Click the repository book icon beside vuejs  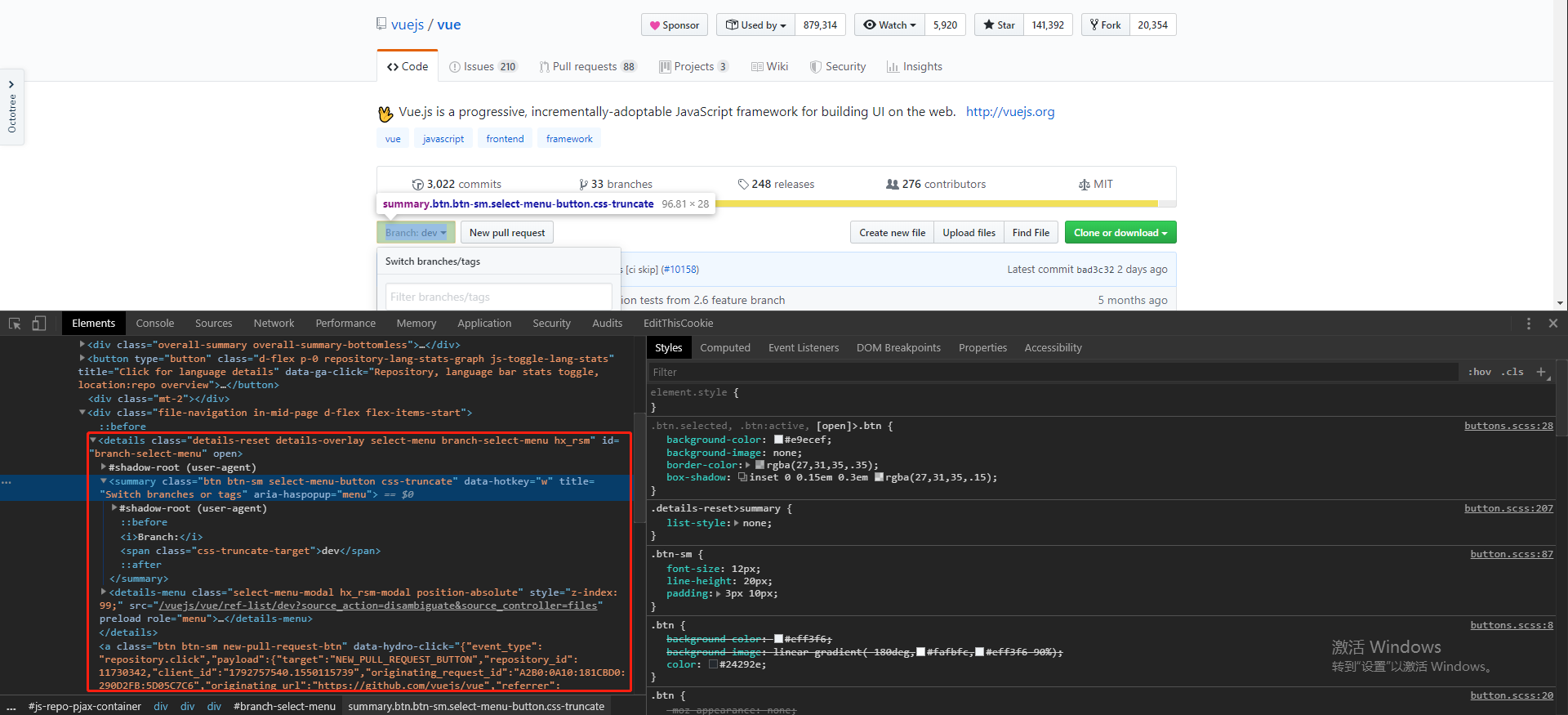pyautogui.click(x=381, y=25)
